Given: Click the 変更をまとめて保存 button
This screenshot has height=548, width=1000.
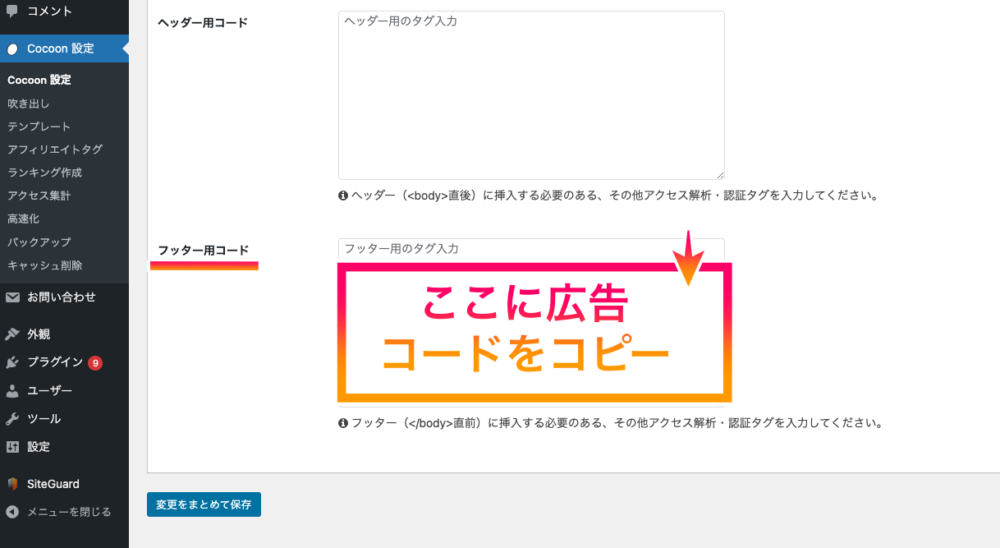Looking at the screenshot, I should 204,505.
